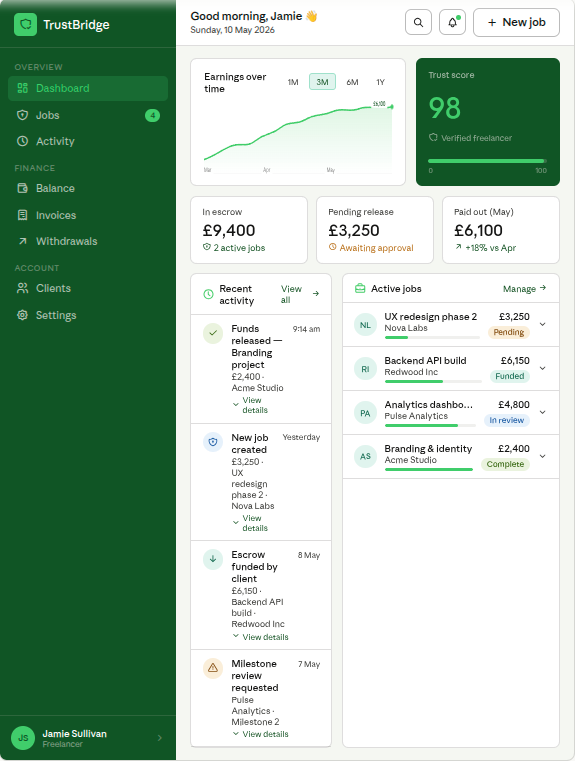The width and height of the screenshot is (575, 761).
Task: Click the Dashboard grid icon
Action: tap(22, 88)
